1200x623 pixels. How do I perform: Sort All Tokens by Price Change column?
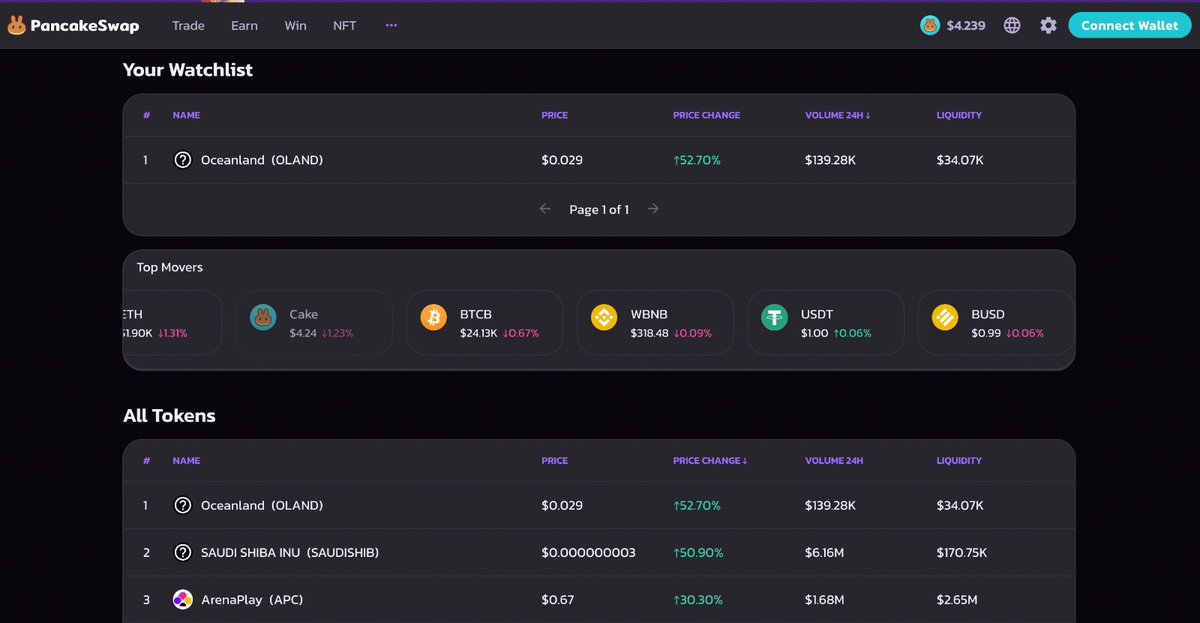coord(710,461)
